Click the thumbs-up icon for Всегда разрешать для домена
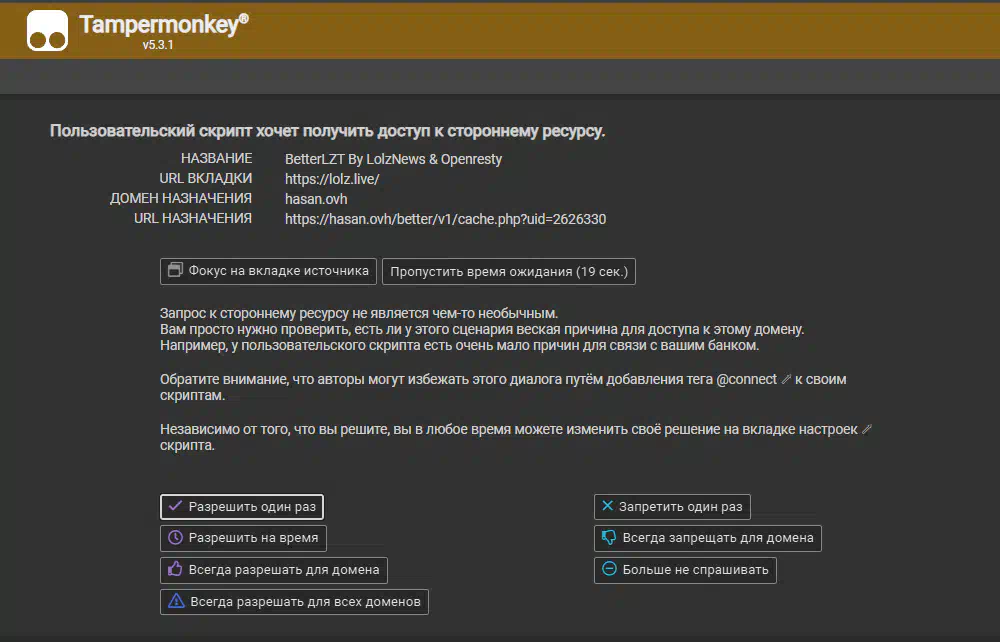Image resolution: width=1000 pixels, height=642 pixels. click(x=176, y=570)
